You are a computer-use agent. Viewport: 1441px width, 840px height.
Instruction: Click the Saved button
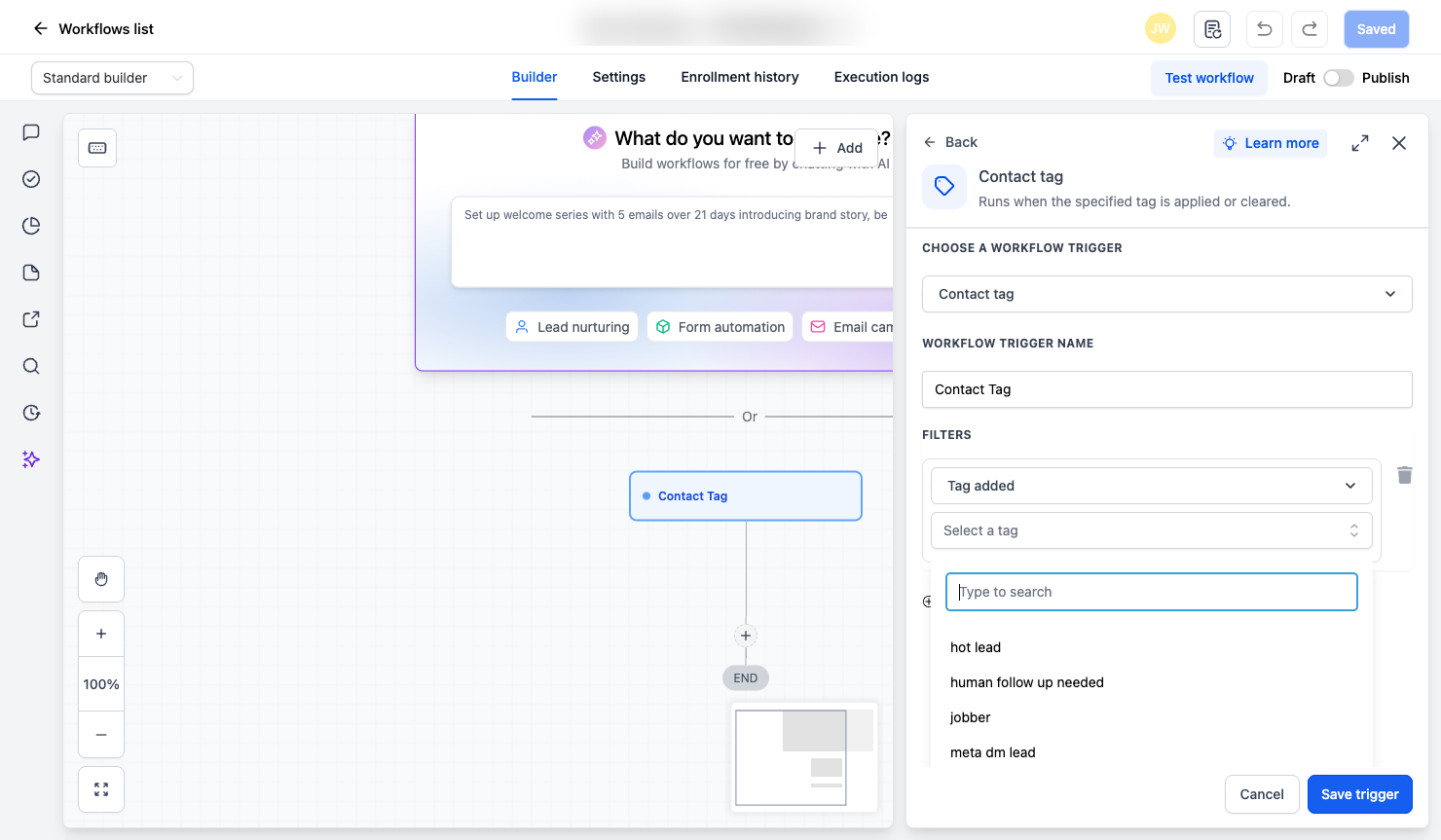click(1376, 29)
